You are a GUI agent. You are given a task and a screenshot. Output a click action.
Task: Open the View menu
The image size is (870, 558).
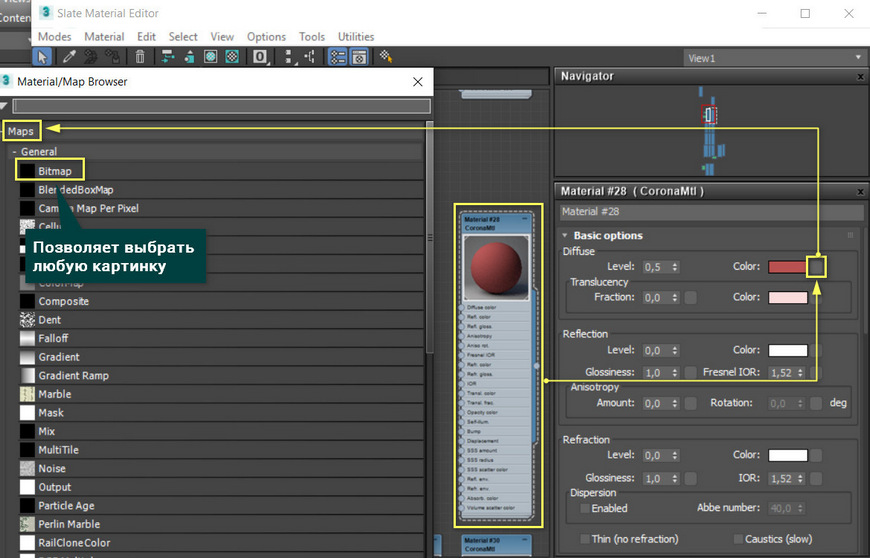(222, 37)
